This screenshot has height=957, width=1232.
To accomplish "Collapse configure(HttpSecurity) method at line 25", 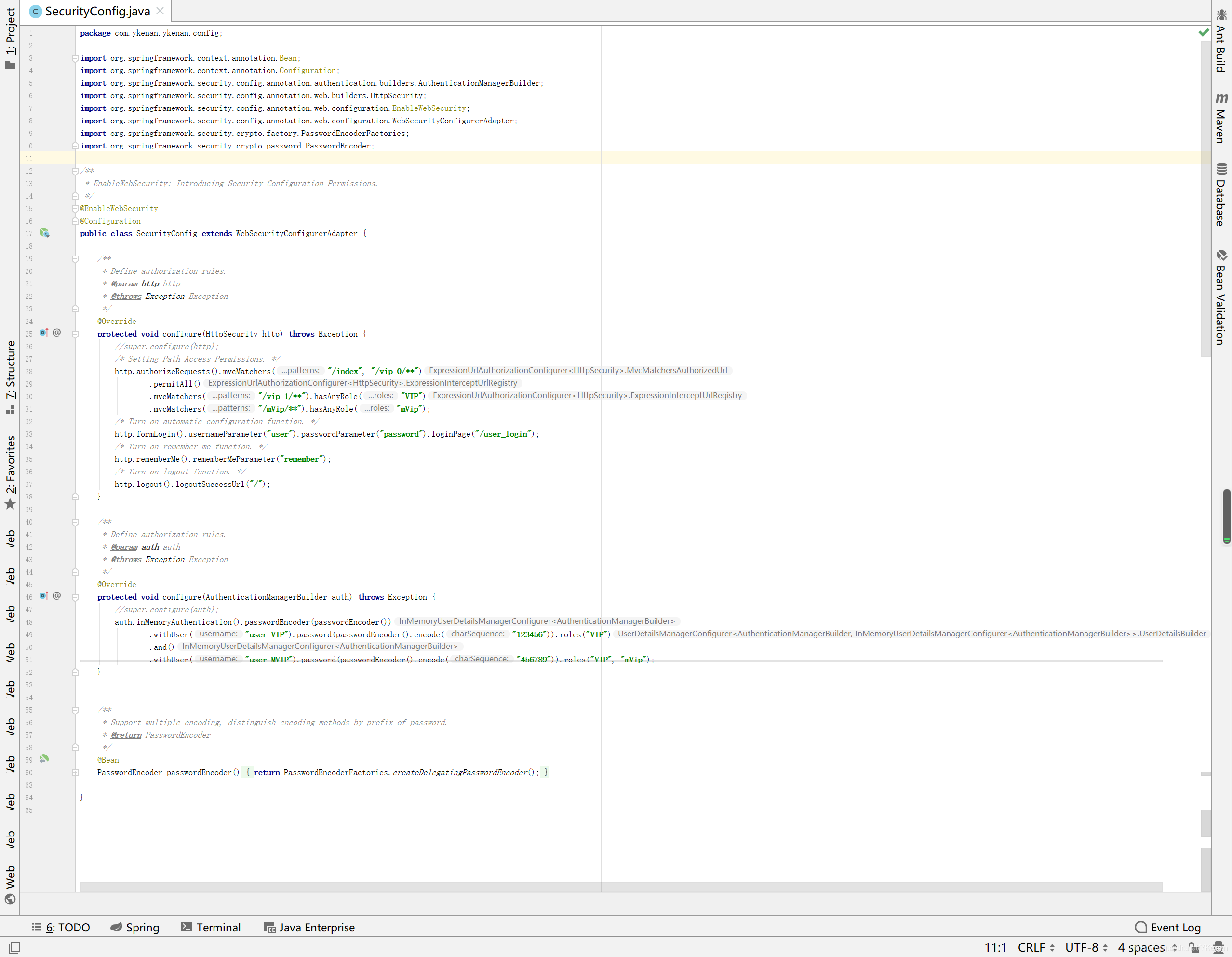I will point(75,334).
